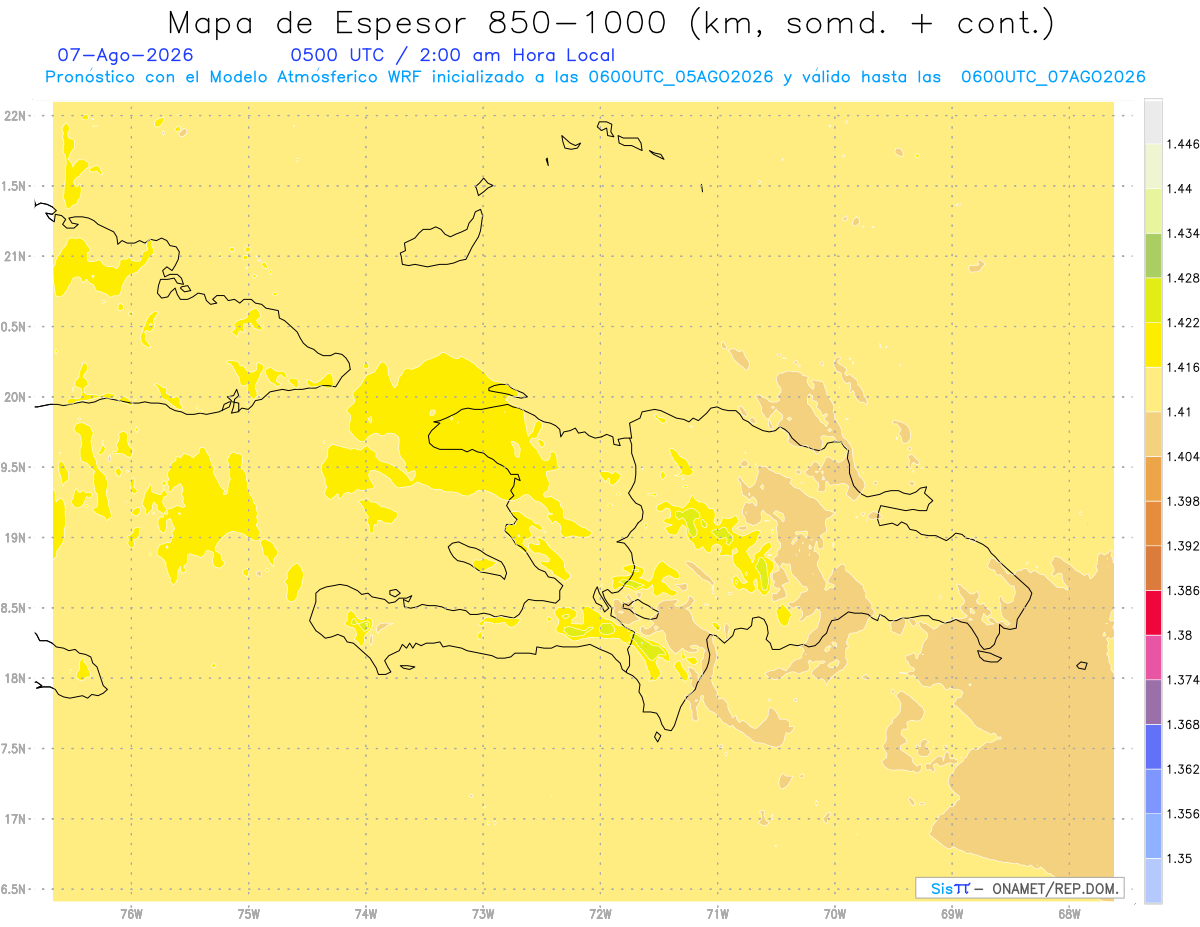Click the 20N latitude label
The image size is (1200, 927).
tap(17, 397)
